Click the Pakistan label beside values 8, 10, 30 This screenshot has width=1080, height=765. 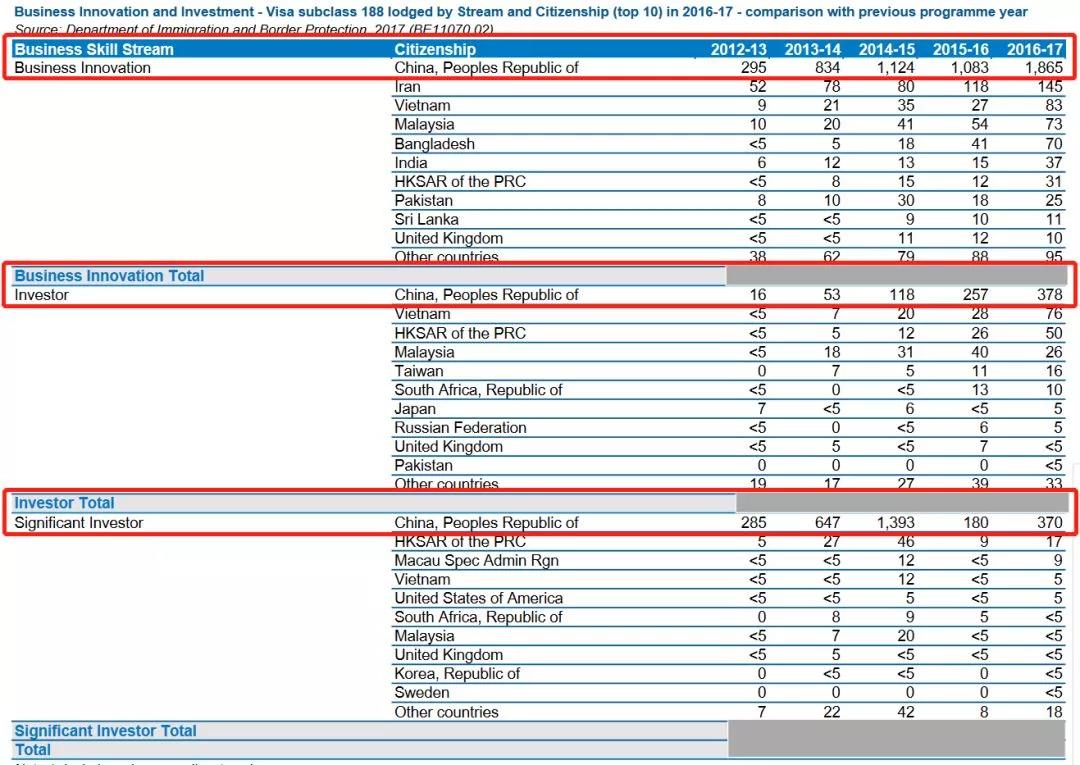424,200
